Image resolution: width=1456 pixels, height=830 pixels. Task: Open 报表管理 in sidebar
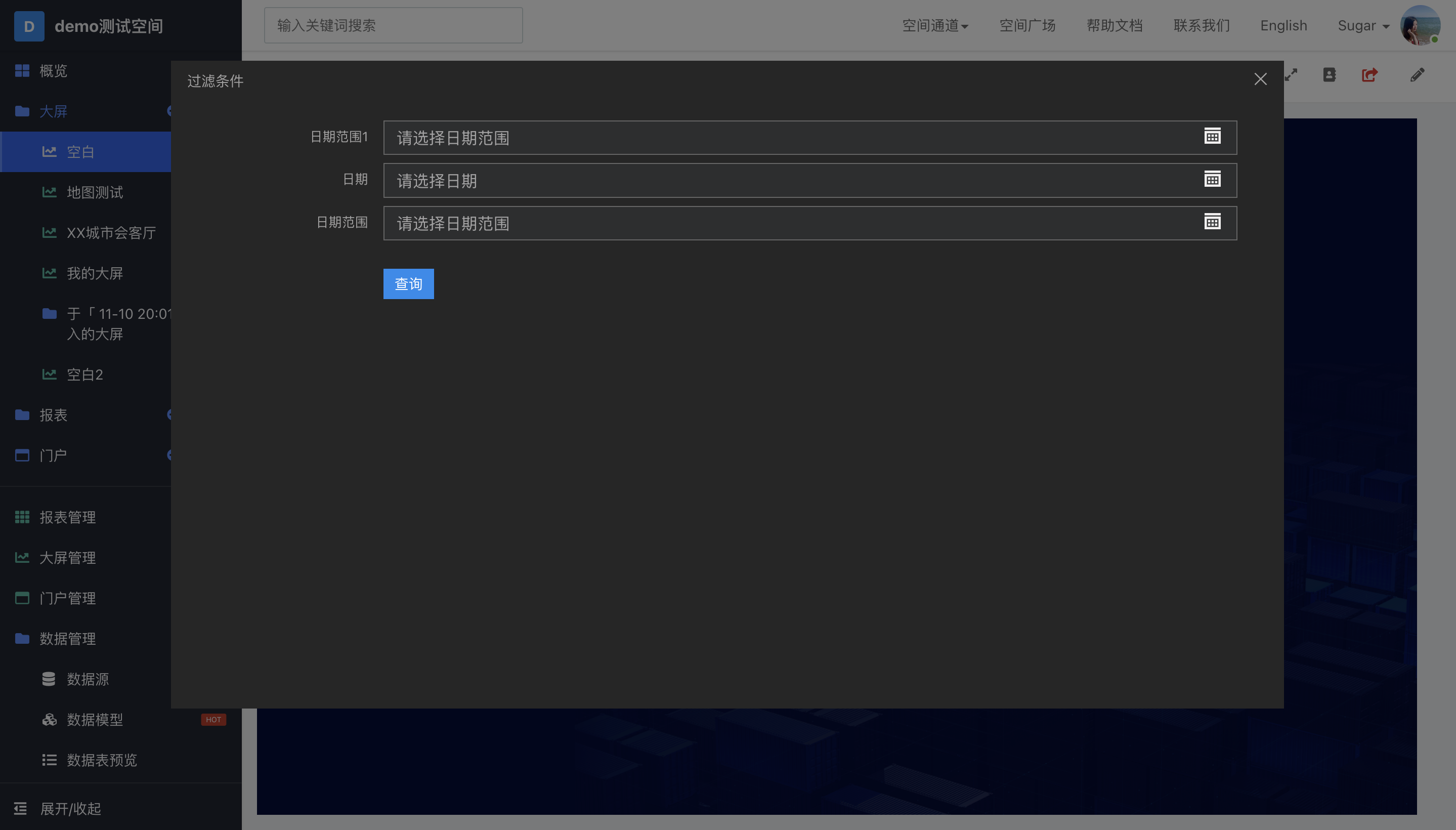[67, 517]
